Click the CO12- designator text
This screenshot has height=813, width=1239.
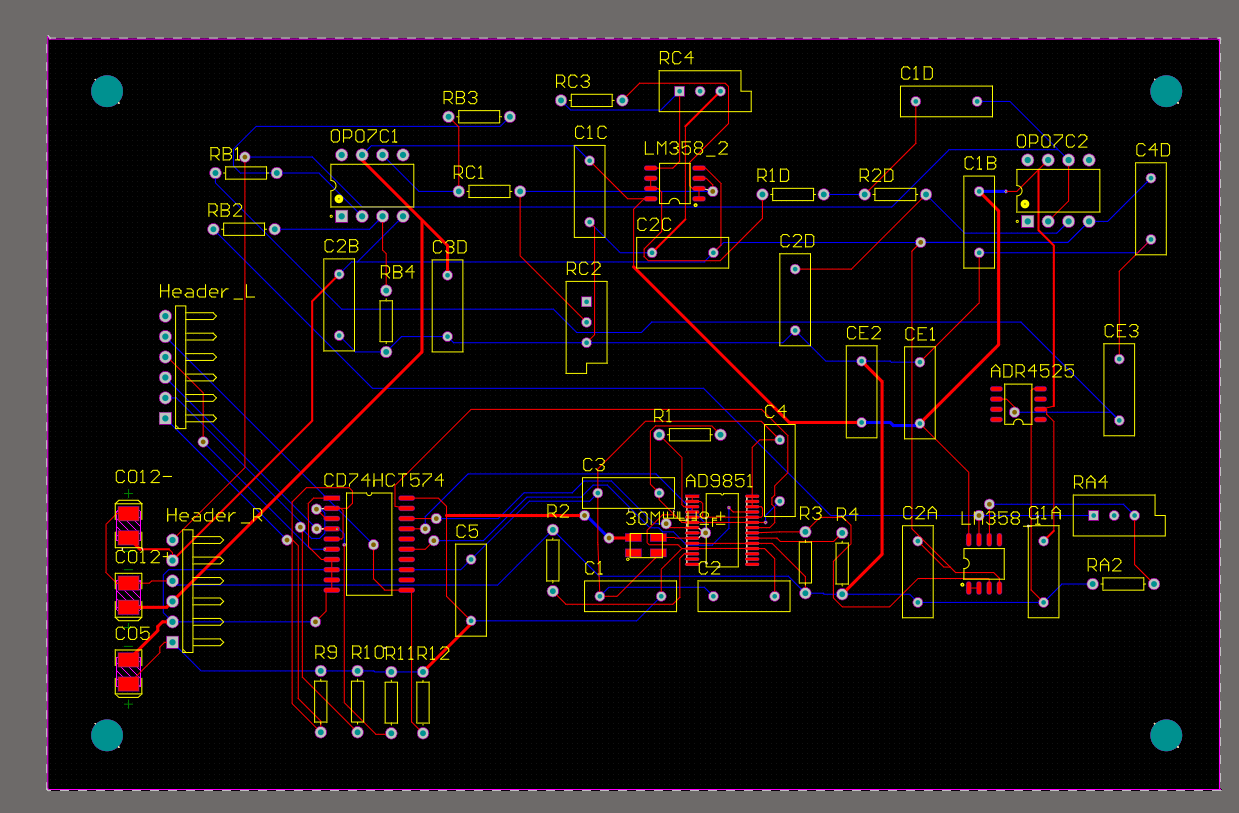pos(144,477)
